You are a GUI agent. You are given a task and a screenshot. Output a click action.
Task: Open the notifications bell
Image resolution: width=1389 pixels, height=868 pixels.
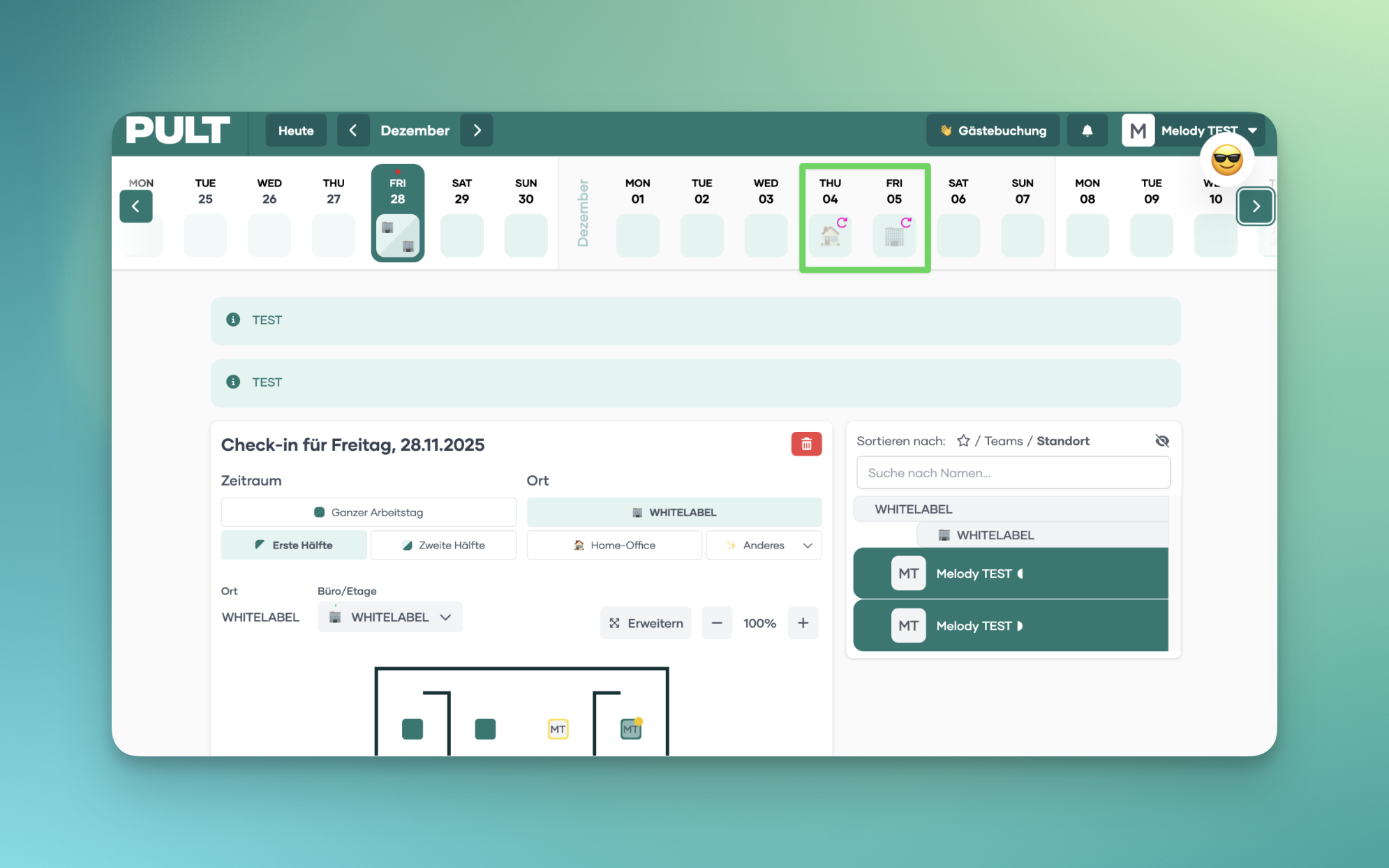coord(1087,130)
